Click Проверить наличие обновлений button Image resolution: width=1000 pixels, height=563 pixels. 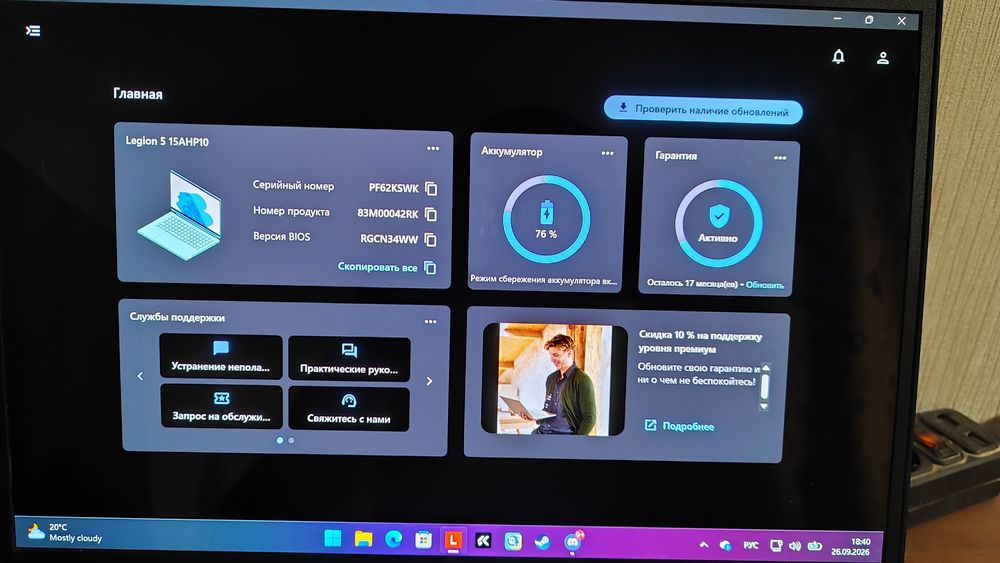coord(703,110)
